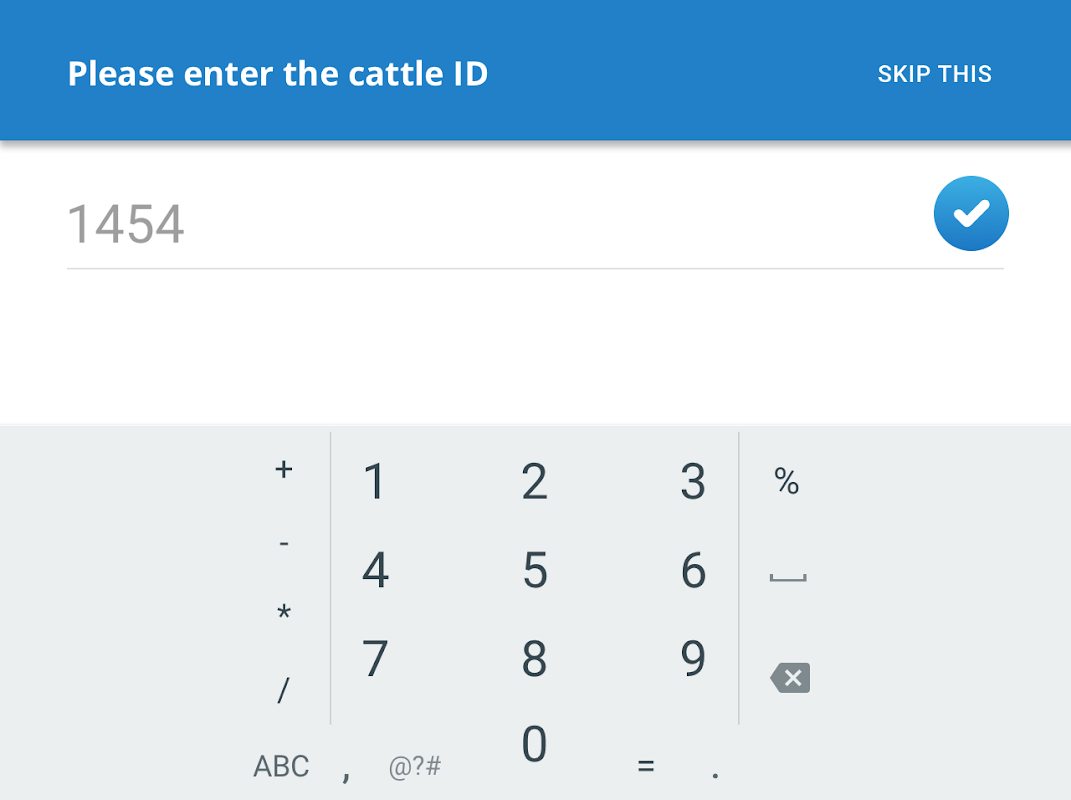Click SKIP THIS in the header
The image size is (1071, 800).
coord(934,74)
